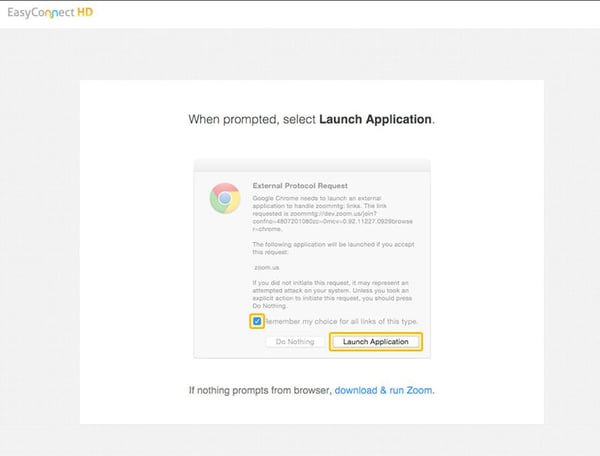Viewport: 600px width, 456px height.
Task: Click the Google Chrome icon in dialog
Action: [225, 198]
